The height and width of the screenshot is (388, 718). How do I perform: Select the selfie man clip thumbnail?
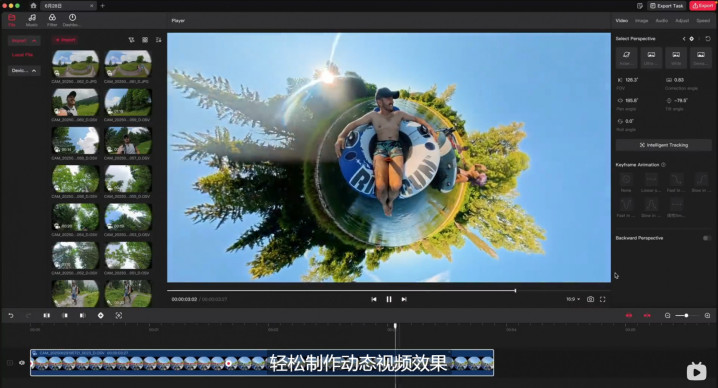75,102
